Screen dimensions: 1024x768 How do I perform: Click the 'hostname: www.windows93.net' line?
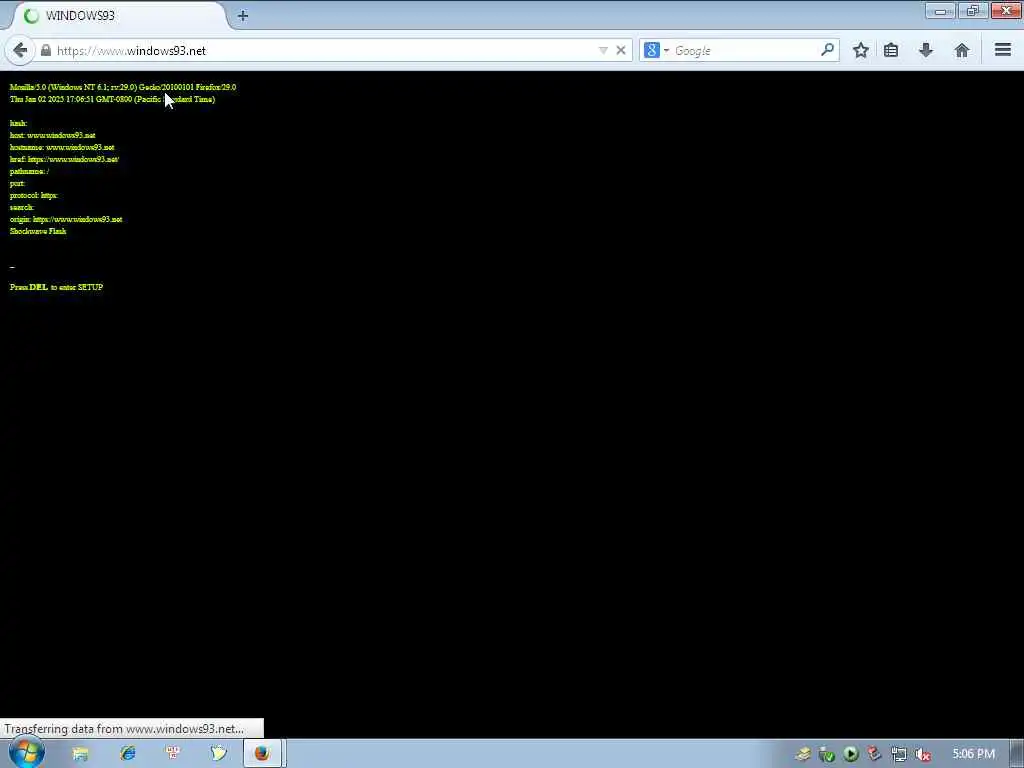point(62,148)
